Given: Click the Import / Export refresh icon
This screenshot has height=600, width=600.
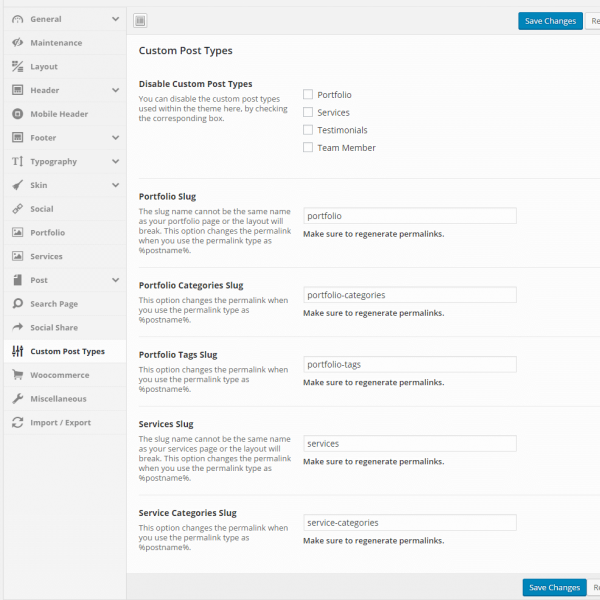Looking at the screenshot, I should point(18,422).
